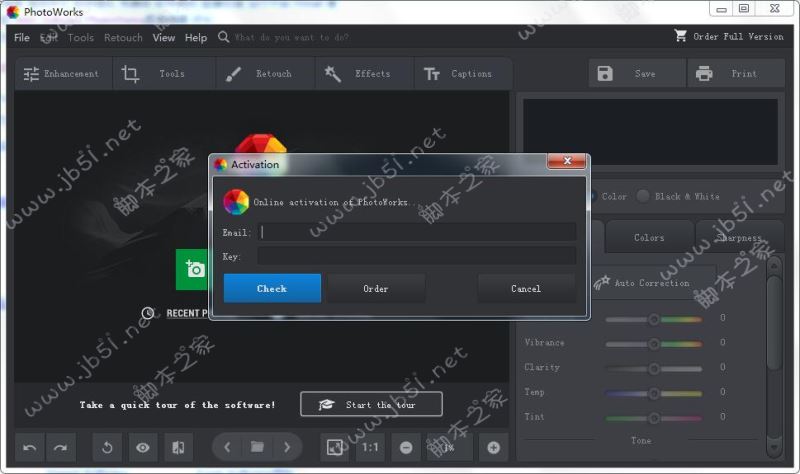Switch to the Retouch brush tab
This screenshot has width=800, height=474.
coord(265,73)
